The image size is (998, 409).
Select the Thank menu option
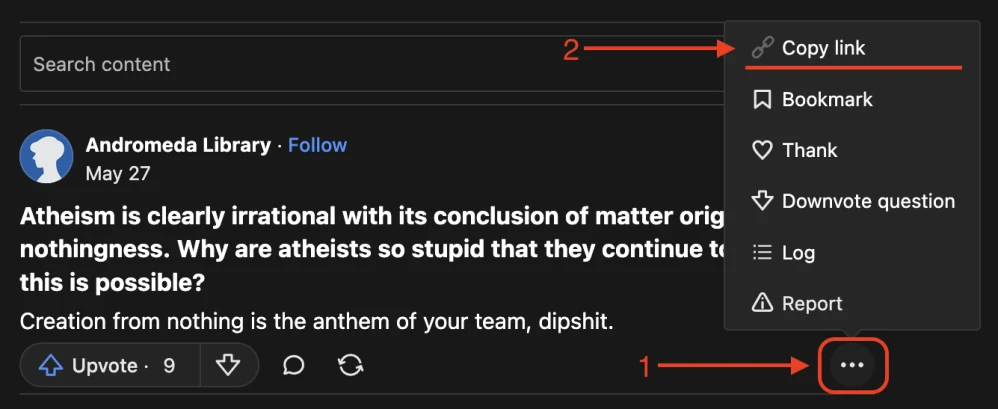(x=810, y=150)
